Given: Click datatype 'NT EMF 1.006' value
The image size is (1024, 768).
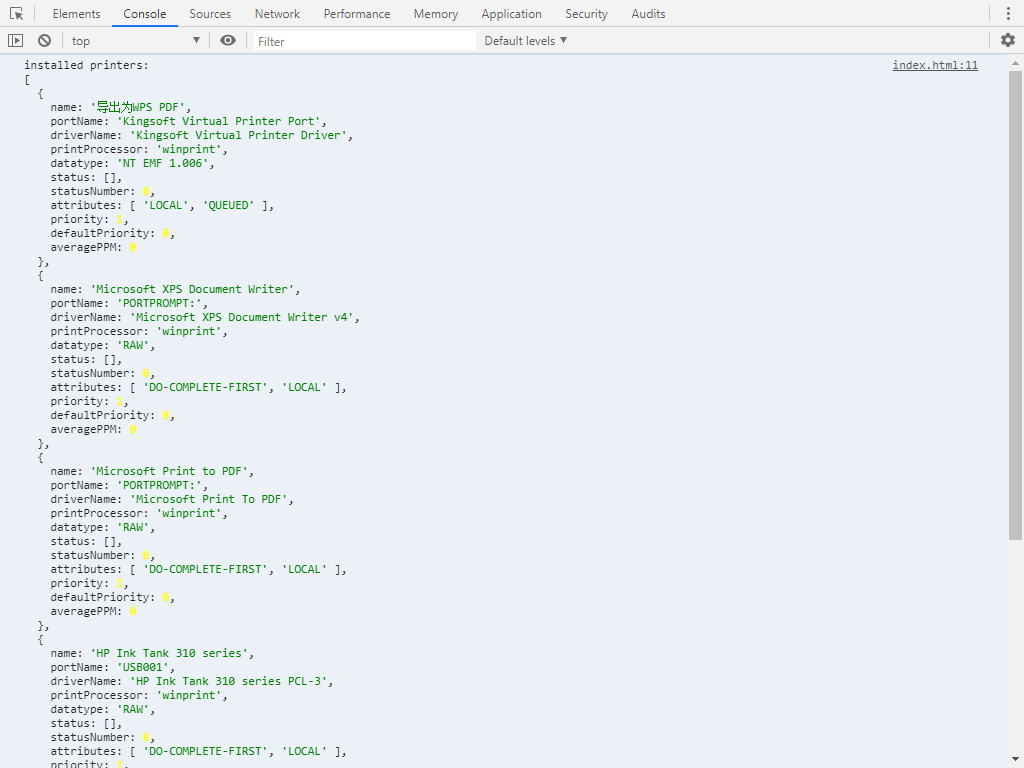Looking at the screenshot, I should click(165, 163).
